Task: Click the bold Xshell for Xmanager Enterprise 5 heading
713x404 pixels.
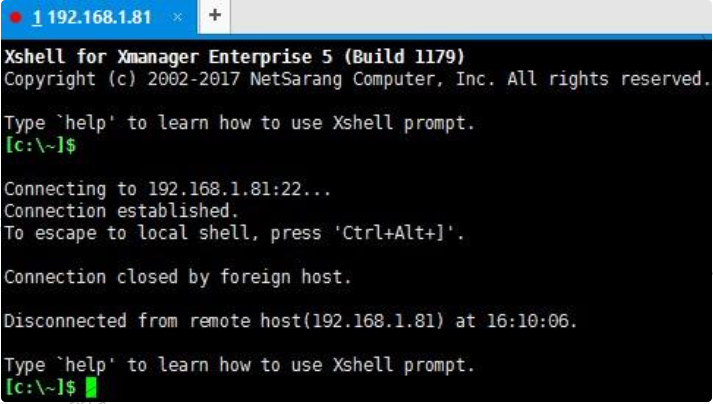Action: [235, 57]
